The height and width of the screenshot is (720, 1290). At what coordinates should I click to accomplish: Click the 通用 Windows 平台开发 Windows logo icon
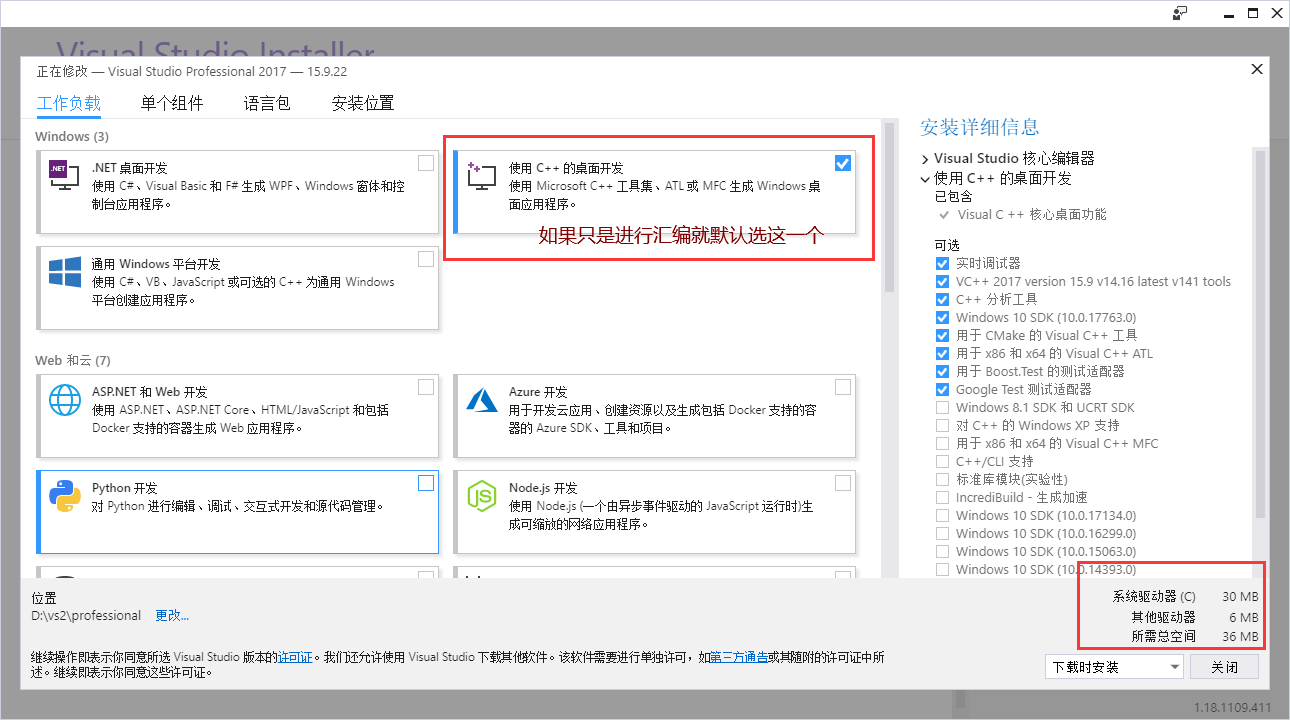(x=64, y=272)
